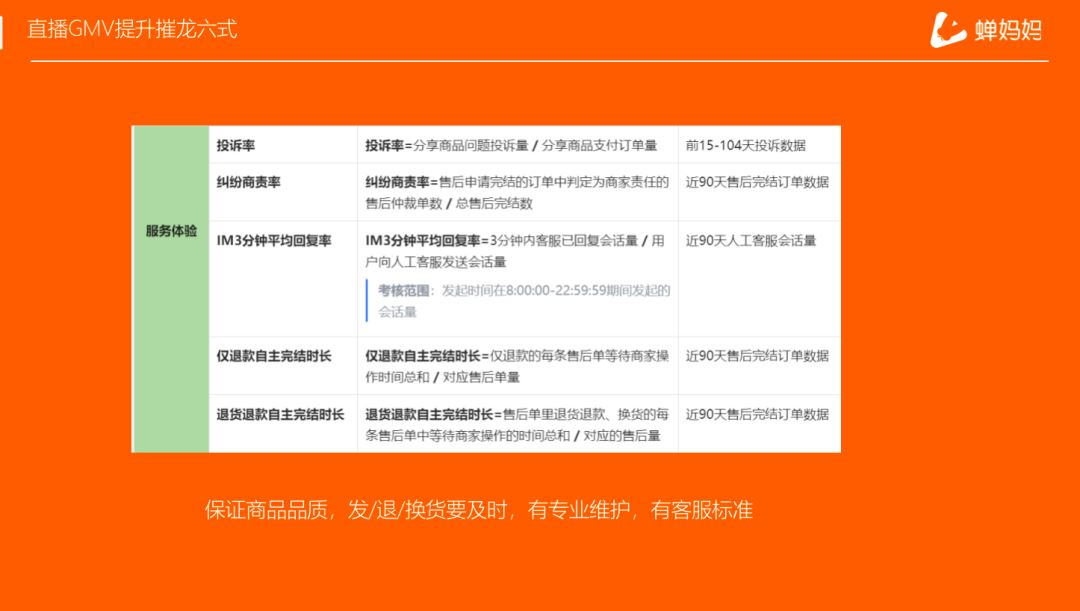Click the 投诉率 formula description cell

[518, 145]
